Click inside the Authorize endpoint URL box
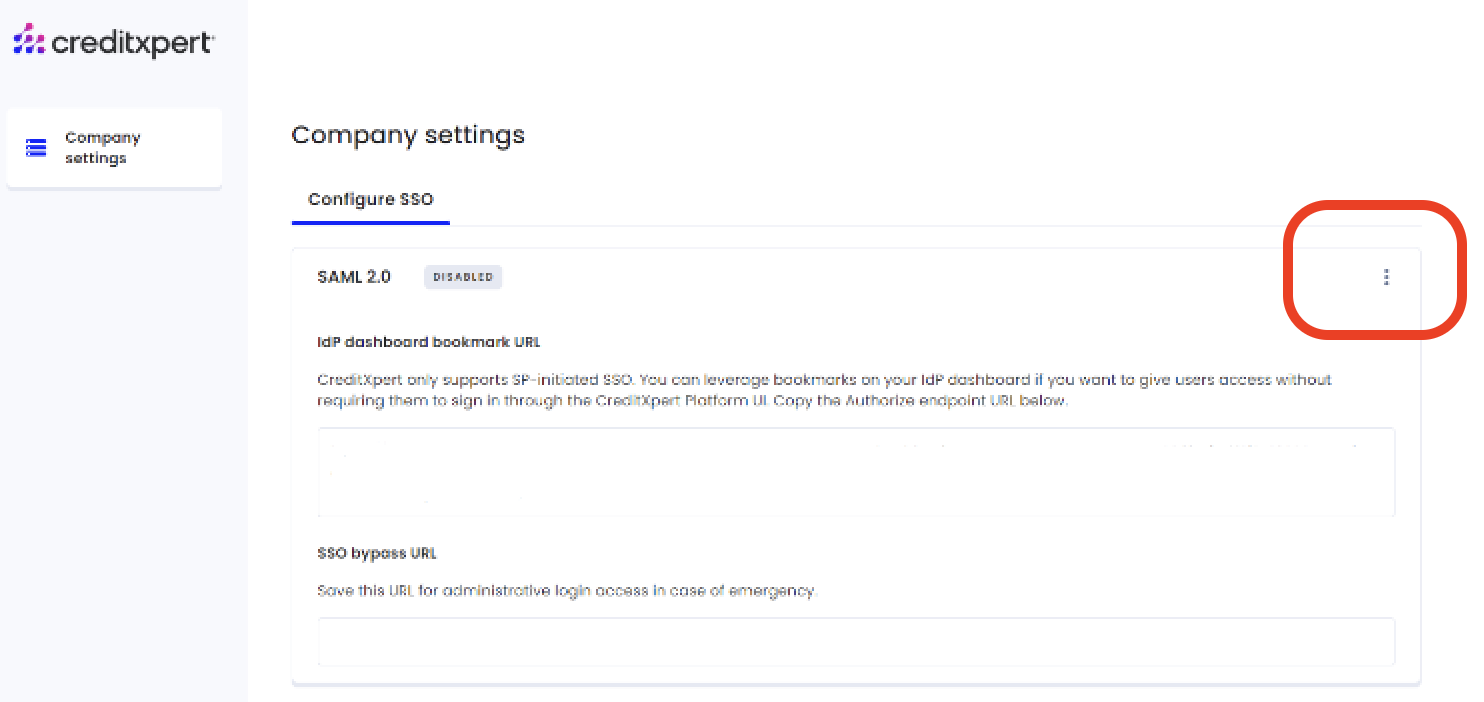Viewport: 1484px width, 702px height. pos(856,472)
